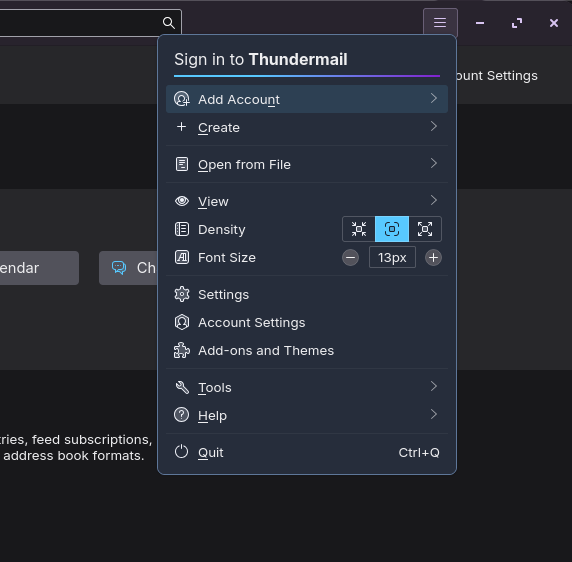Click the Font Size label text
The width and height of the screenshot is (572, 562).
click(x=227, y=257)
